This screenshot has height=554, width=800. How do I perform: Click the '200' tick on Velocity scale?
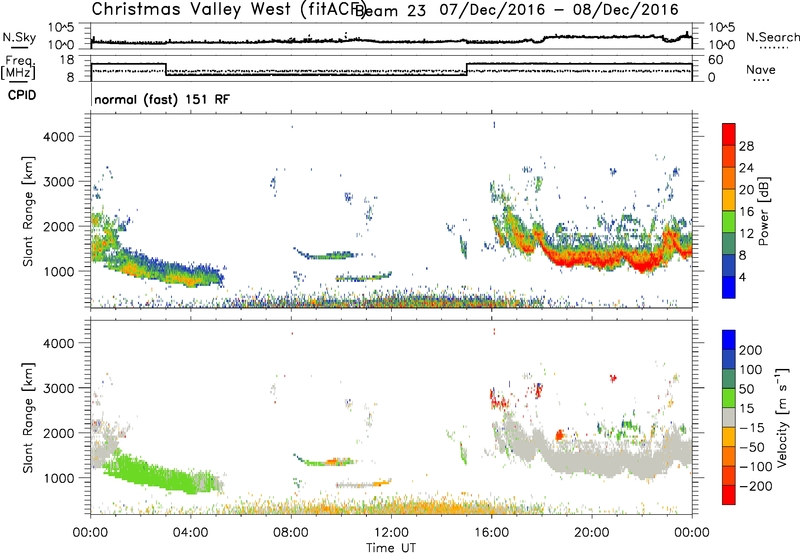750,350
